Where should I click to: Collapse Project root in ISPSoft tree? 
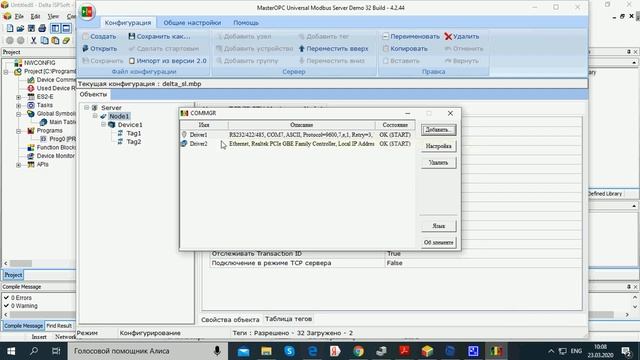pos(6,72)
